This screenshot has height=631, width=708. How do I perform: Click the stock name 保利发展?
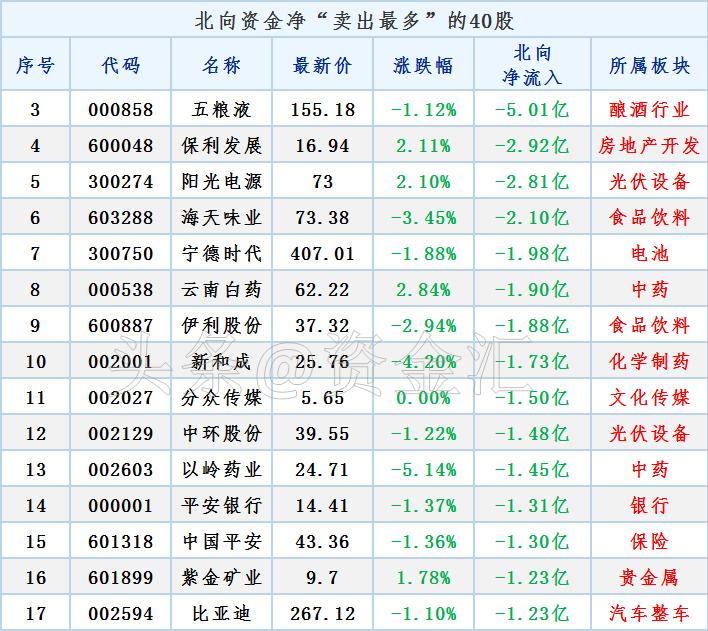click(221, 145)
